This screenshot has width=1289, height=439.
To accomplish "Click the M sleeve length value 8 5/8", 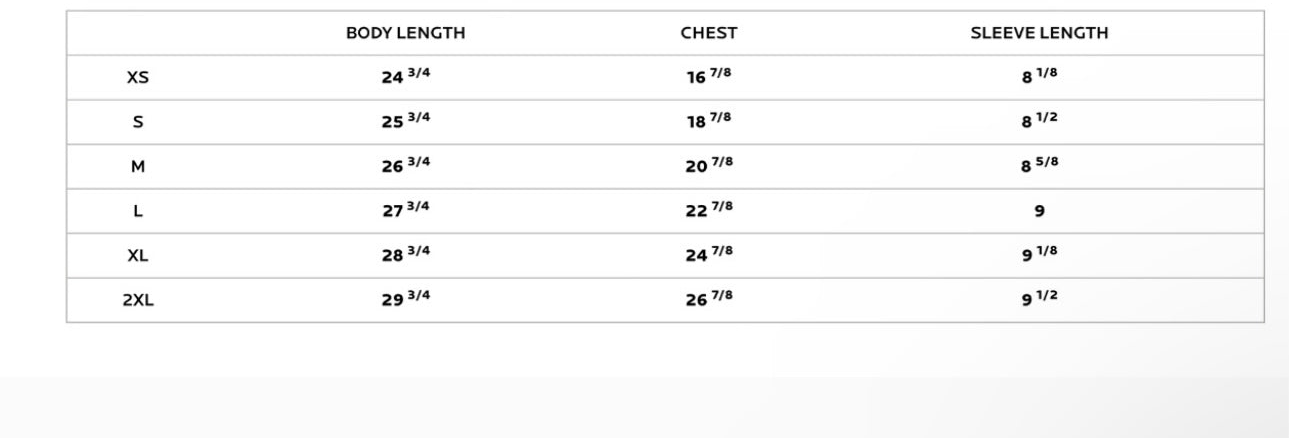I will coord(1039,166).
